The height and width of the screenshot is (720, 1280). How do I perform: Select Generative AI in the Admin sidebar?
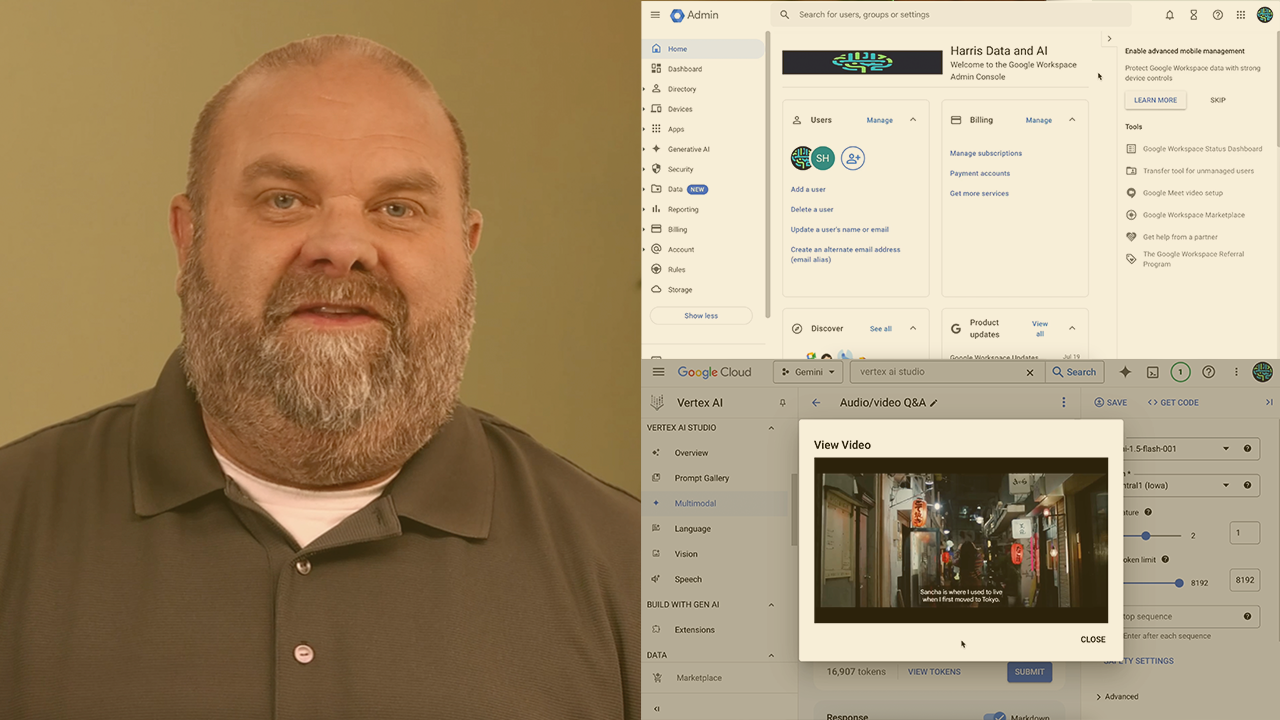[x=688, y=149]
